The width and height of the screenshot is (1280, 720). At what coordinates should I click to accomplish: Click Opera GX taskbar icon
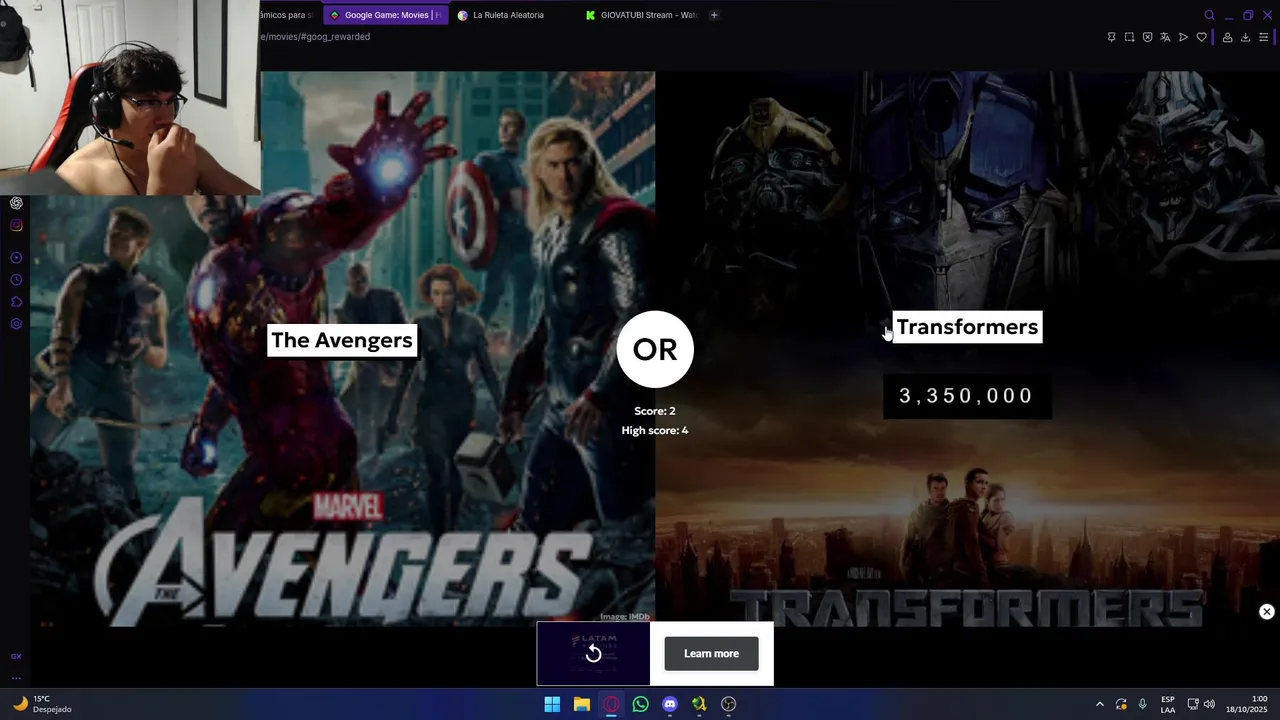tap(611, 704)
